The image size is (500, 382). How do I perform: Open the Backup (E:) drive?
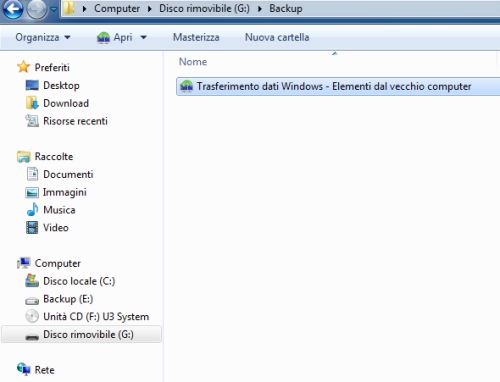pyautogui.click(x=68, y=299)
